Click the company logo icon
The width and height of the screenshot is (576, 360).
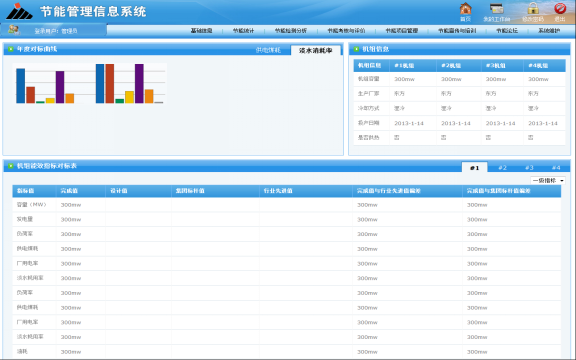point(19,11)
